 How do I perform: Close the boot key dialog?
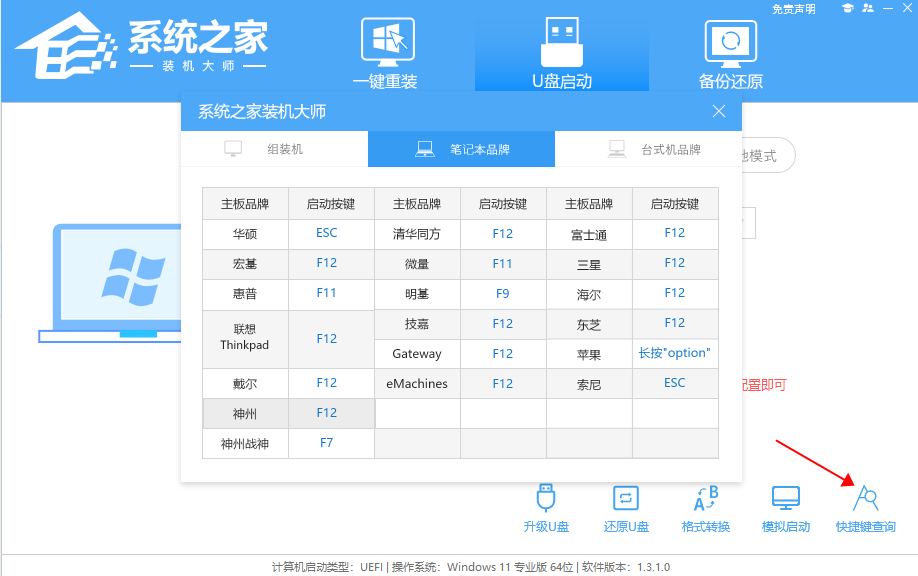[718, 111]
